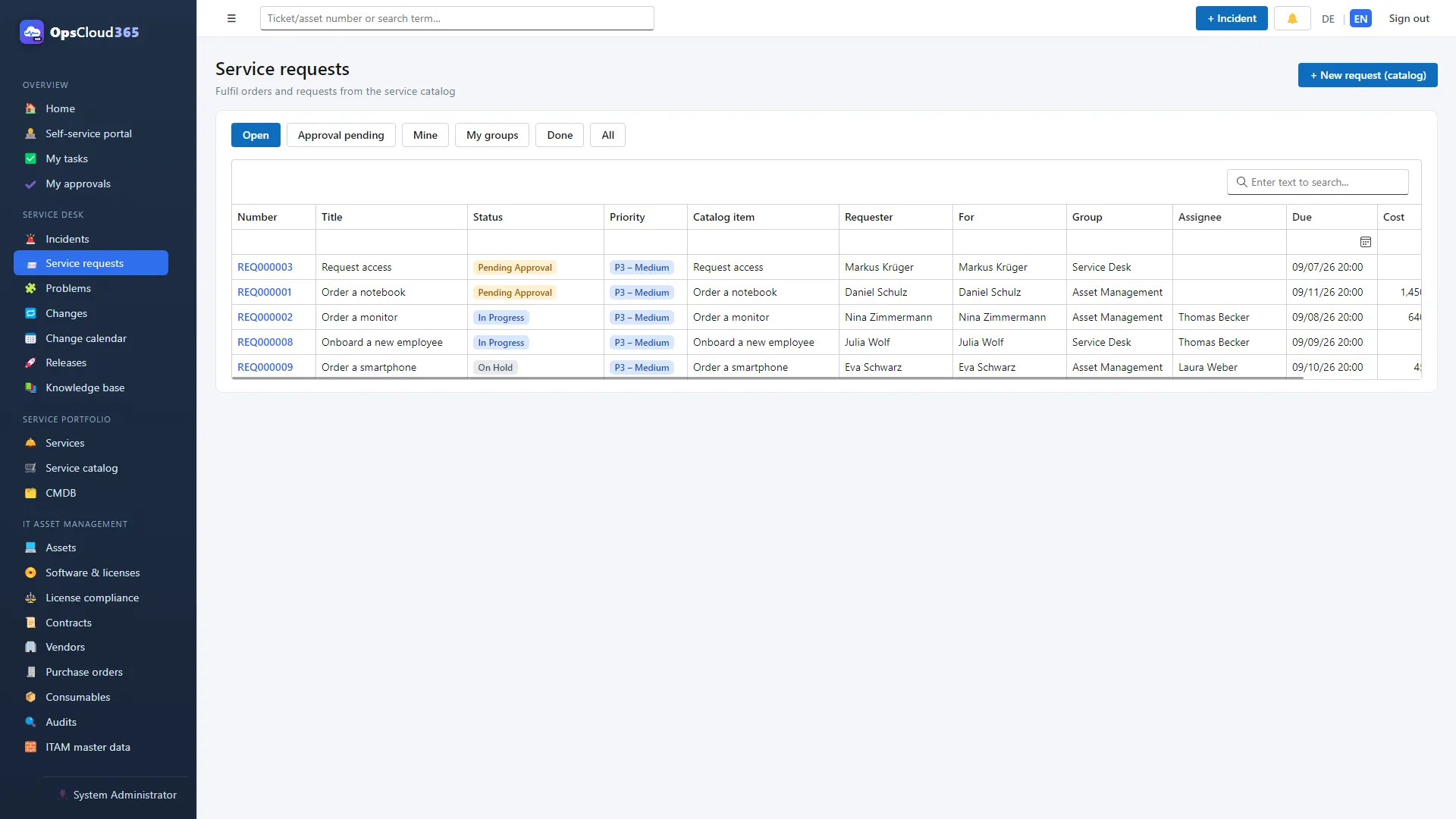The width and height of the screenshot is (1456, 819).
Task: Switch language to EN
Action: point(1360,19)
